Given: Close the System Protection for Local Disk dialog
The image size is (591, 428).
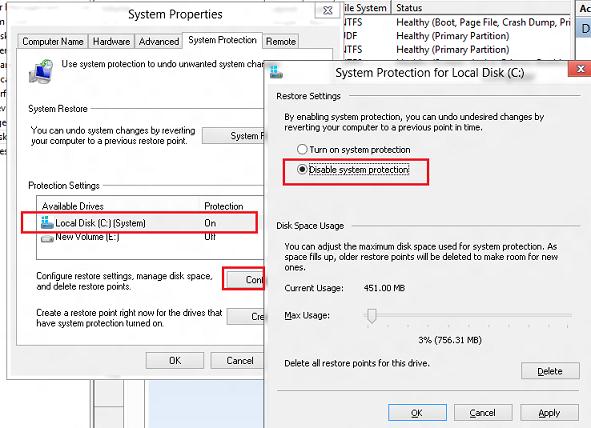Looking at the screenshot, I should [x=580, y=69].
